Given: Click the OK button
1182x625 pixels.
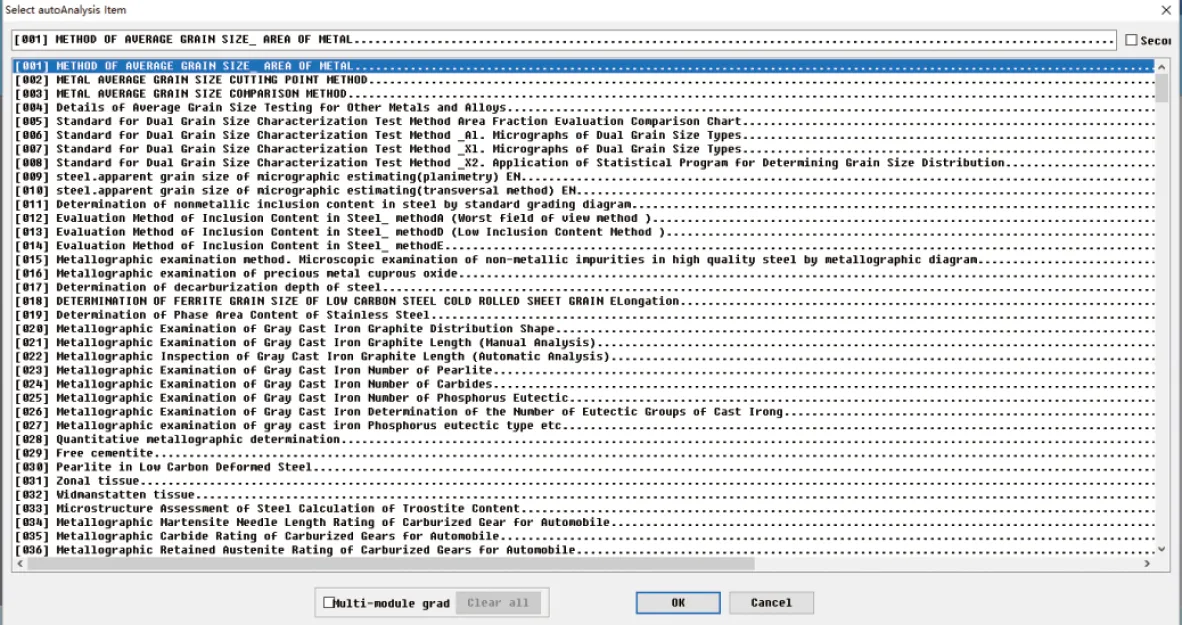Looking at the screenshot, I should coord(678,603).
